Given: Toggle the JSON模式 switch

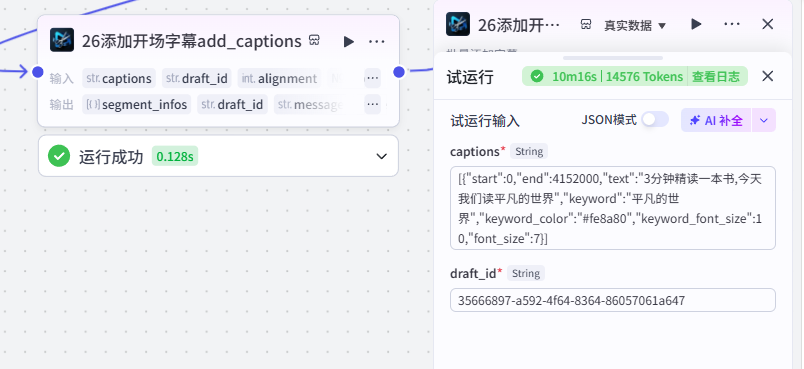Looking at the screenshot, I should (655, 119).
